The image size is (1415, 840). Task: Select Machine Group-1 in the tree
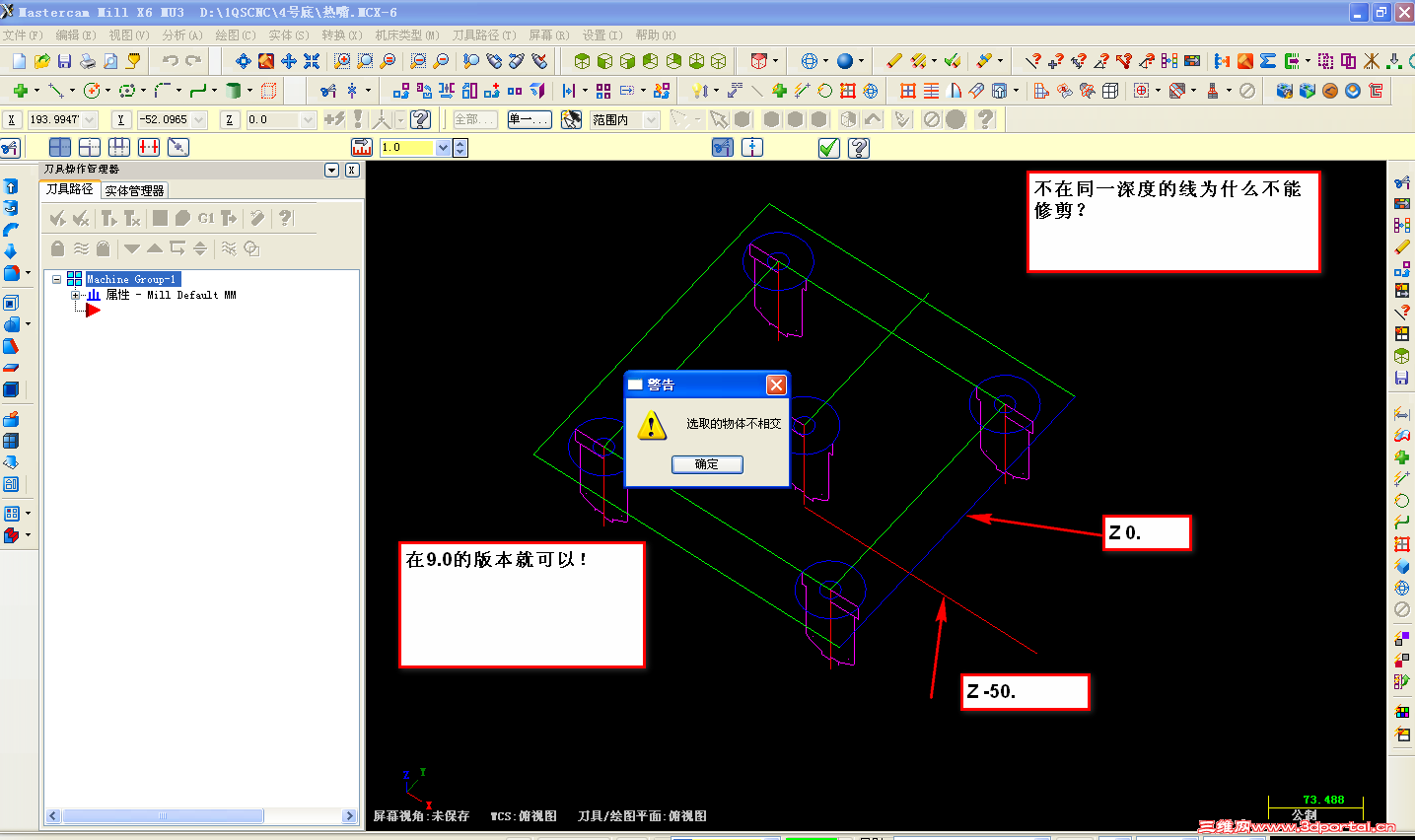(132, 278)
